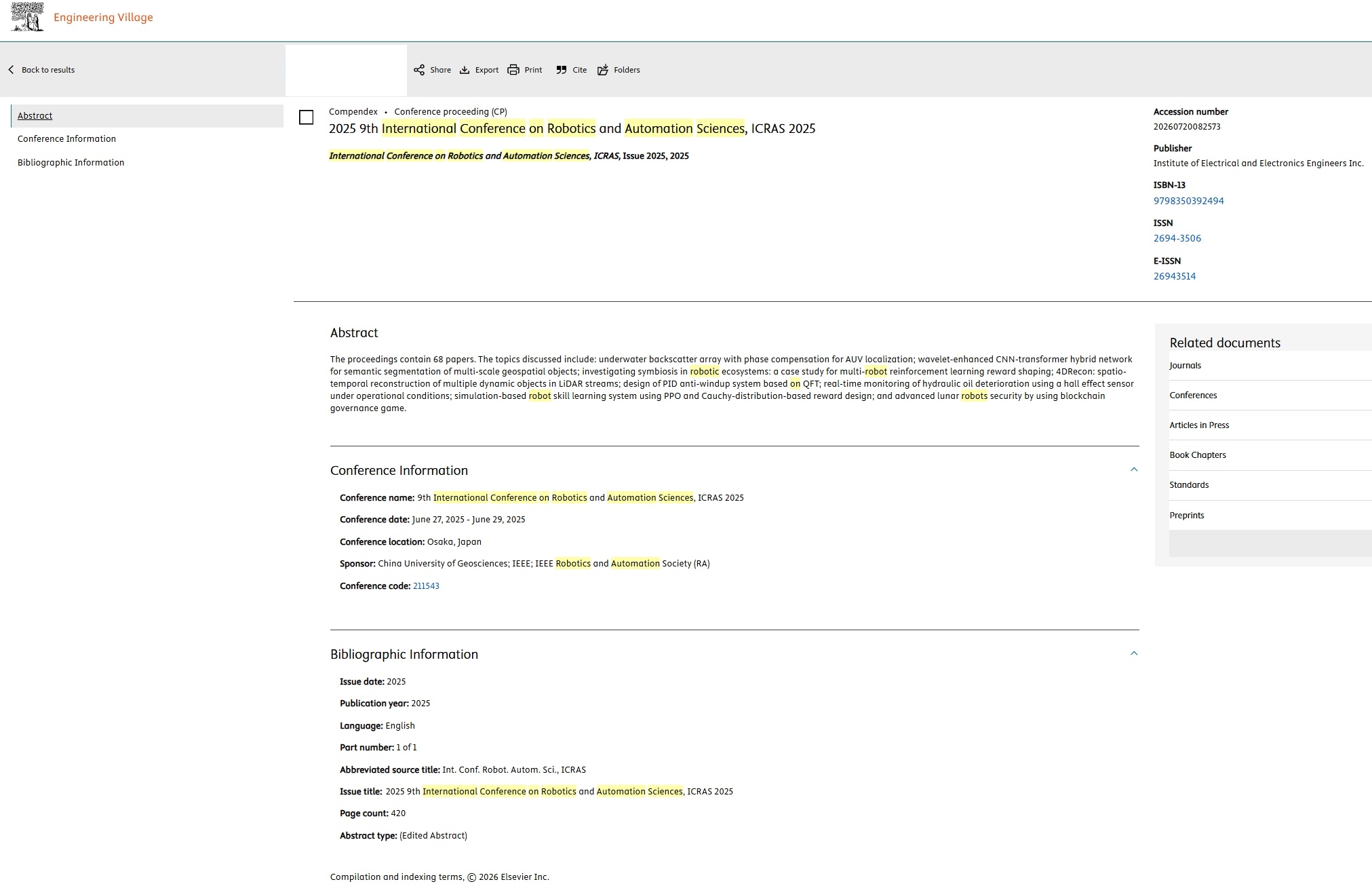Show related Journals documents
Image resolution: width=1372 pixels, height=884 pixels.
(1185, 366)
